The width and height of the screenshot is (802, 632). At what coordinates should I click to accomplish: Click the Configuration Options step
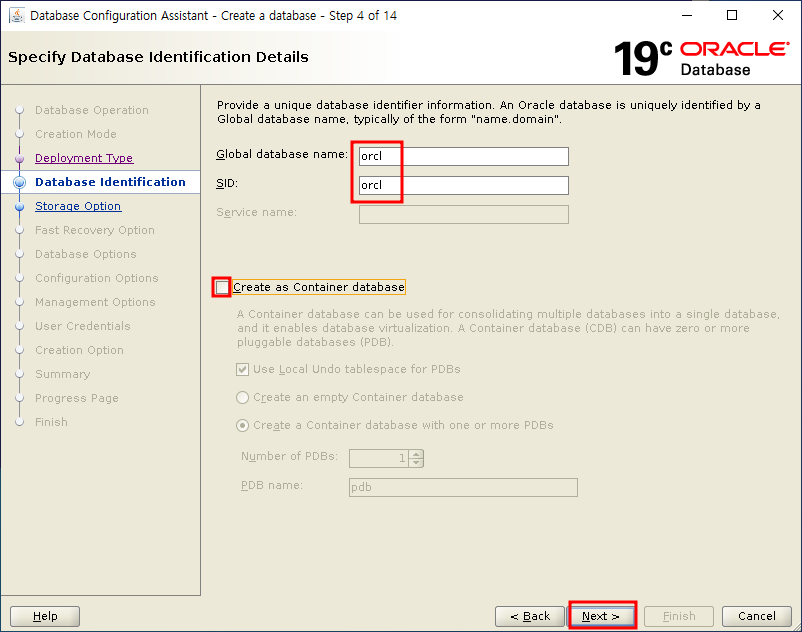(x=97, y=278)
